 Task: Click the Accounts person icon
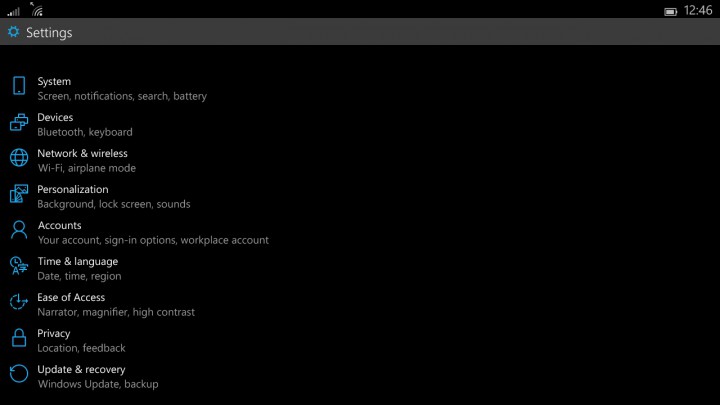pos(19,230)
